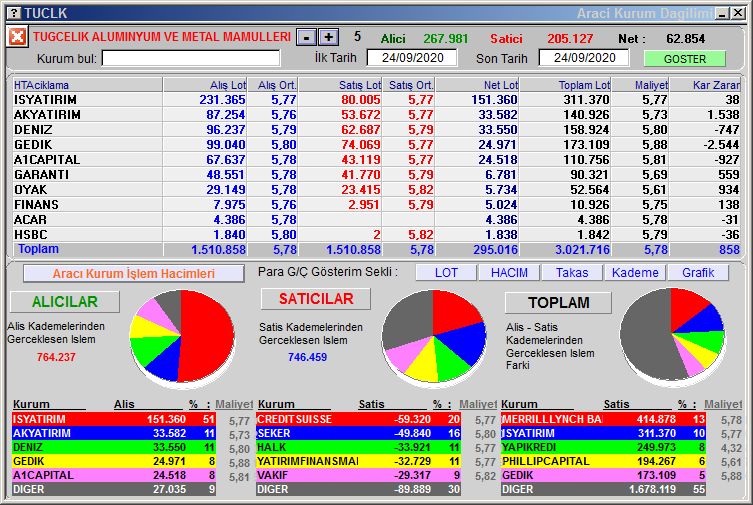753x505 pixels.
Task: Sort by Satış Ort. column header
Action: 409,85
